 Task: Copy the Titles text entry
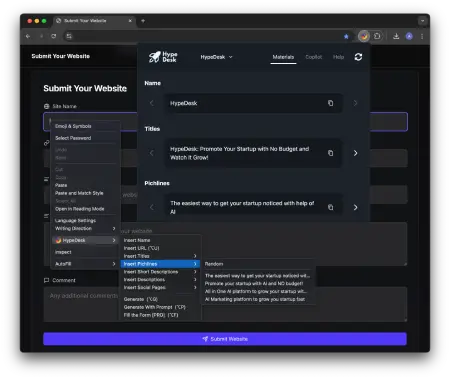[330, 153]
